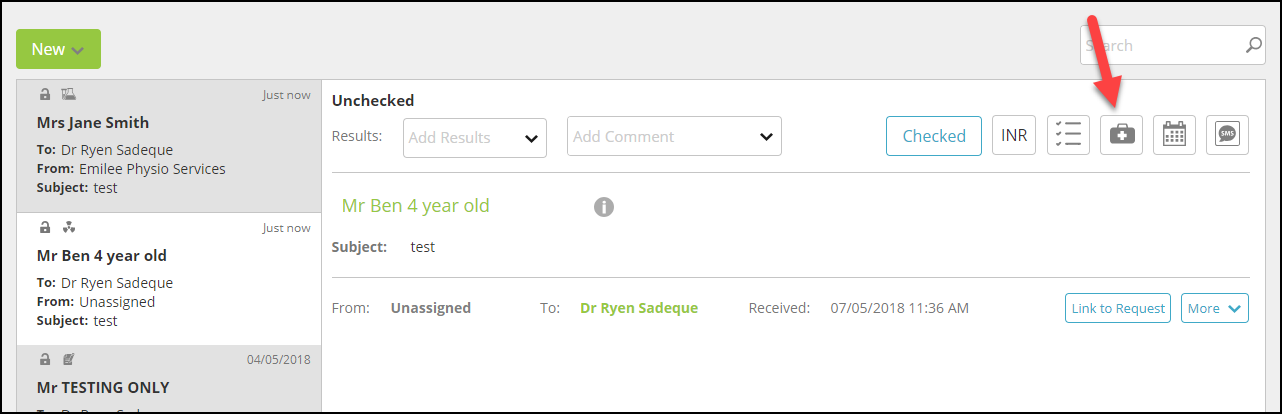1282x414 pixels.
Task: Open Mr Ben 4 year old patient link
Action: (x=416, y=206)
